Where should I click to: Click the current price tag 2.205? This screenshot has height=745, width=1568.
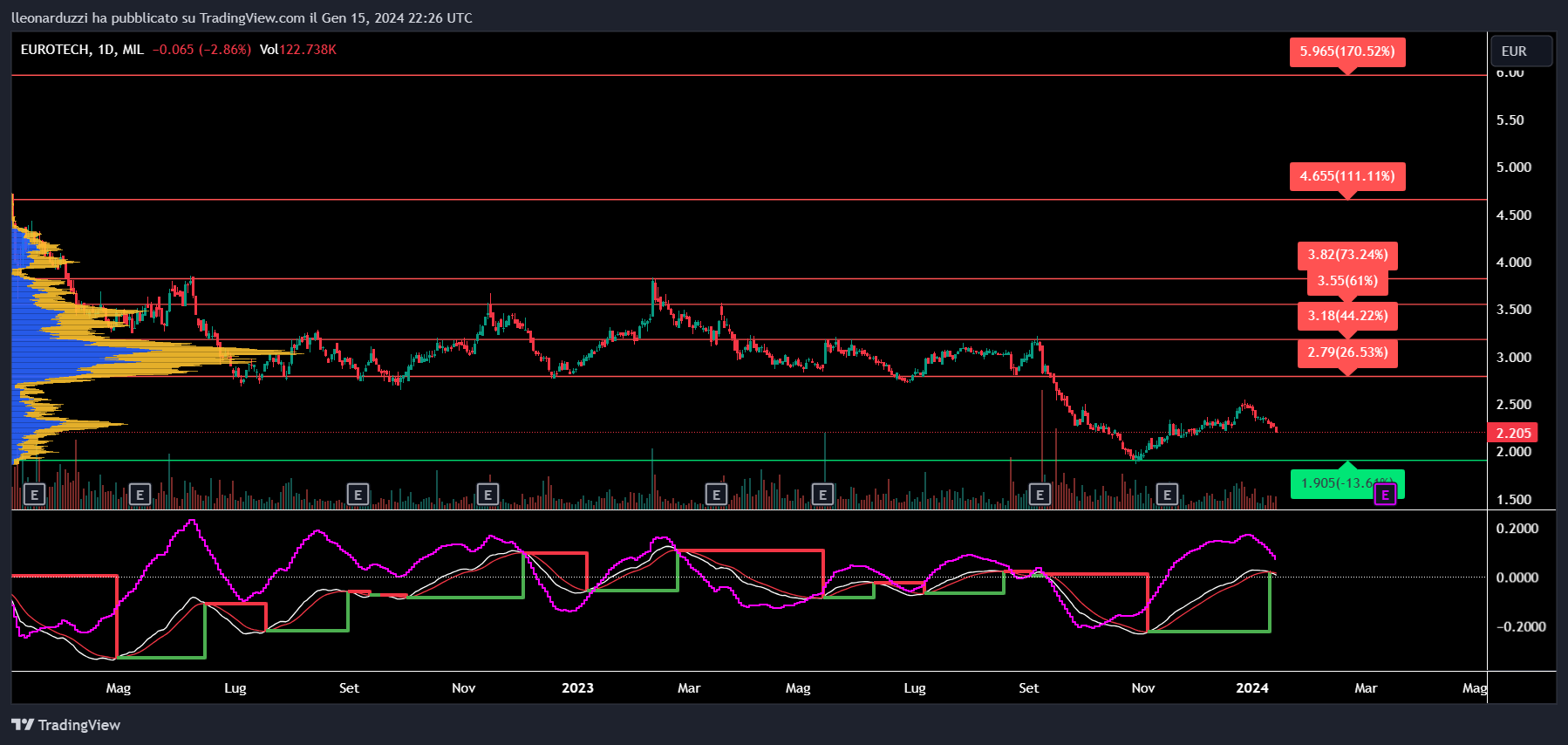tap(1513, 433)
